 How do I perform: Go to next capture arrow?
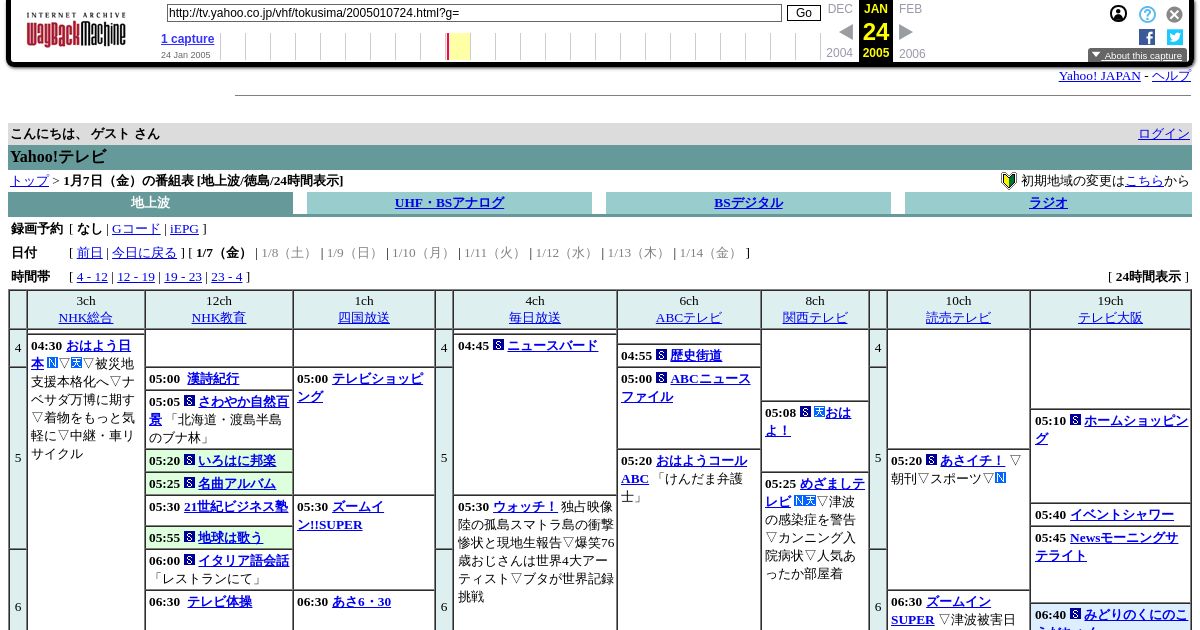[906, 32]
